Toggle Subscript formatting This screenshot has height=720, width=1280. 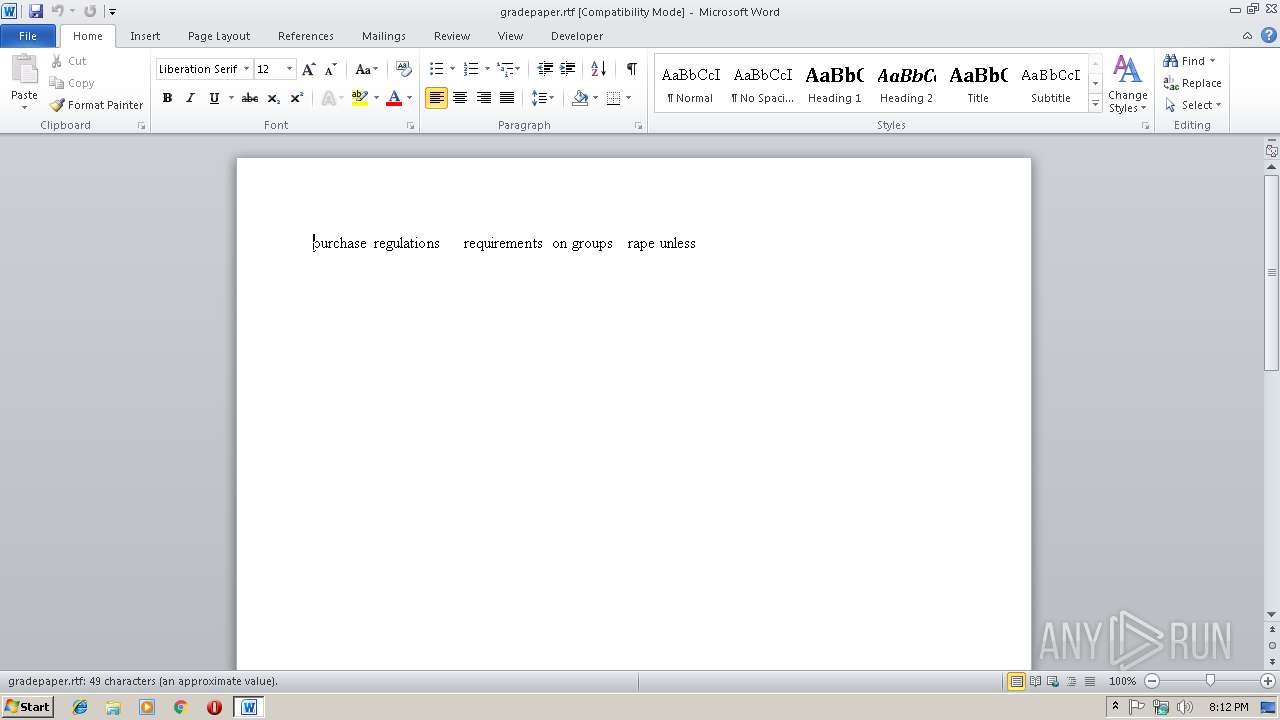[x=274, y=98]
